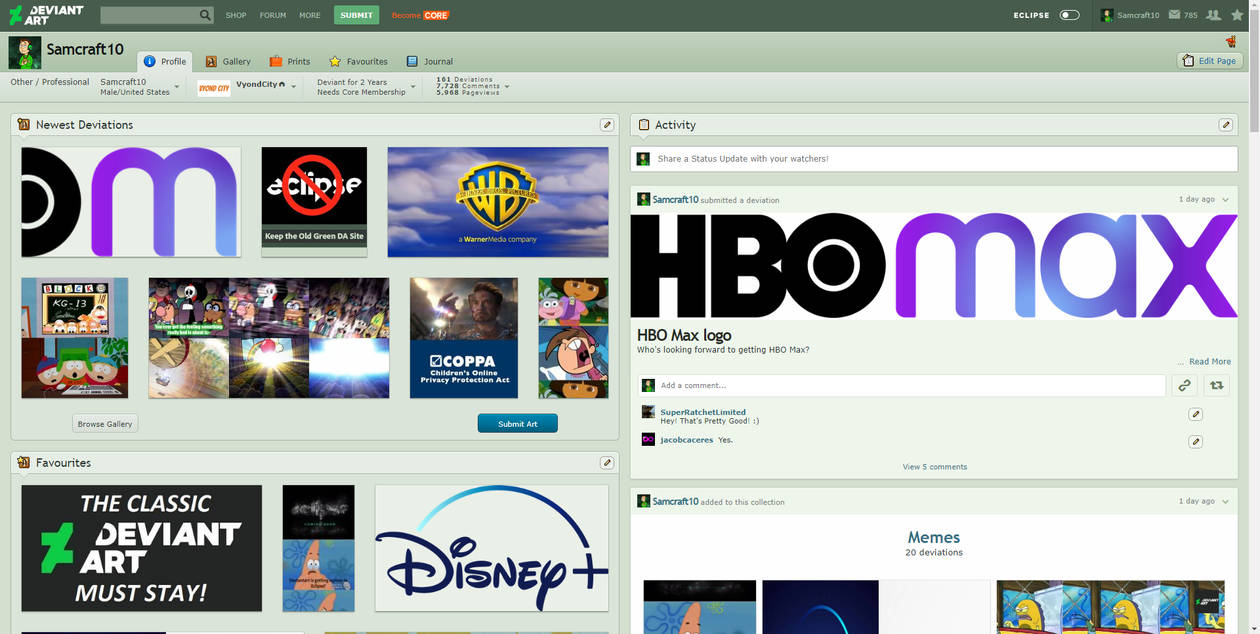Open the Memes collection title link

(x=934, y=537)
